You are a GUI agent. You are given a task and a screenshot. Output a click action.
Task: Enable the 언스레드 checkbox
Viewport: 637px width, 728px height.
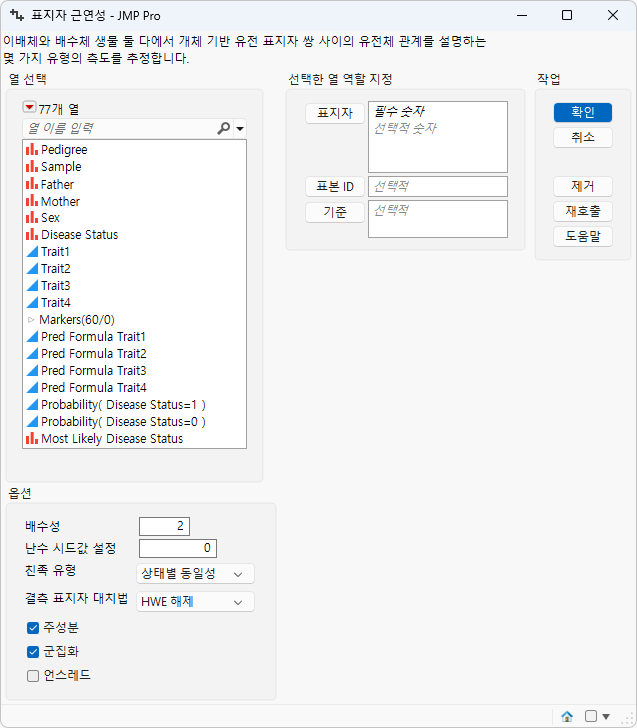(32, 676)
